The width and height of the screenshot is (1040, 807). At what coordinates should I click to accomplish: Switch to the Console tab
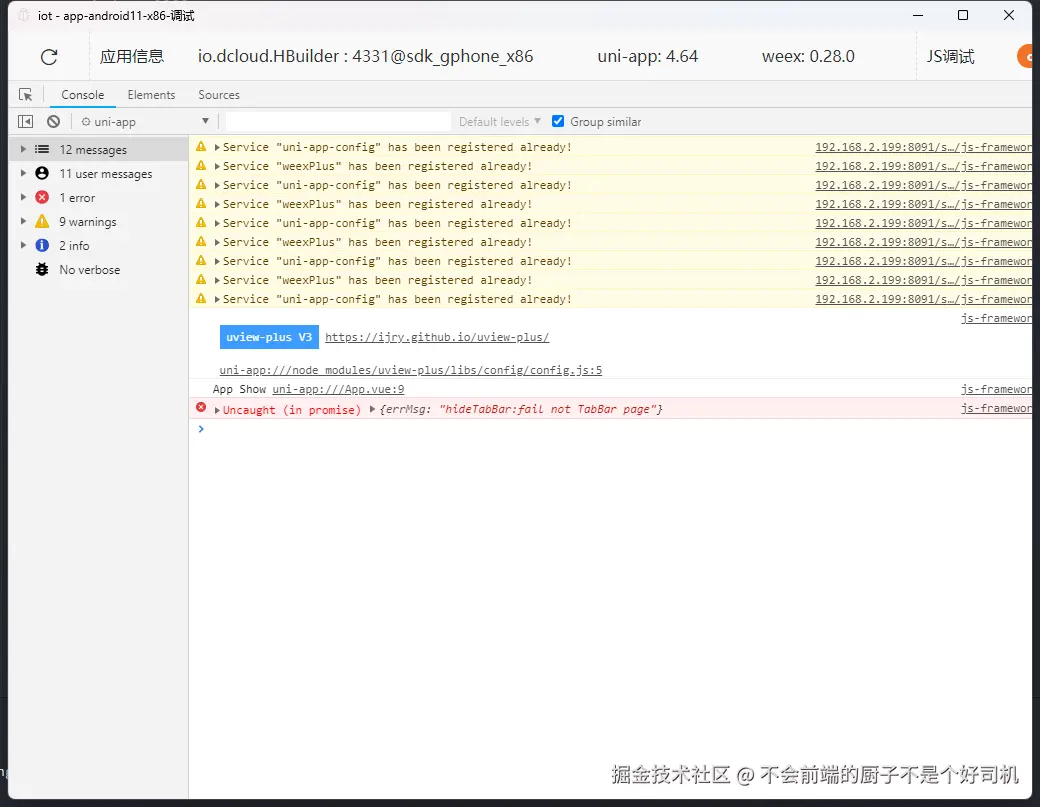point(83,95)
